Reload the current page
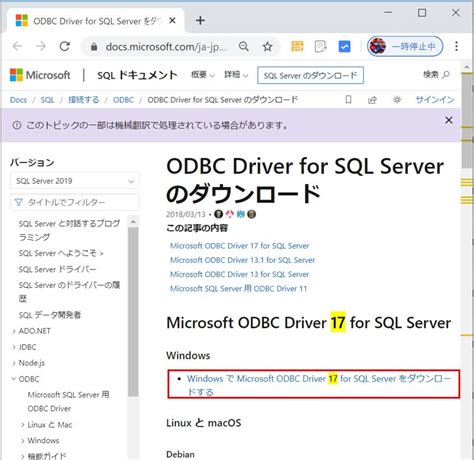This screenshot has height=460, width=474. [65, 46]
